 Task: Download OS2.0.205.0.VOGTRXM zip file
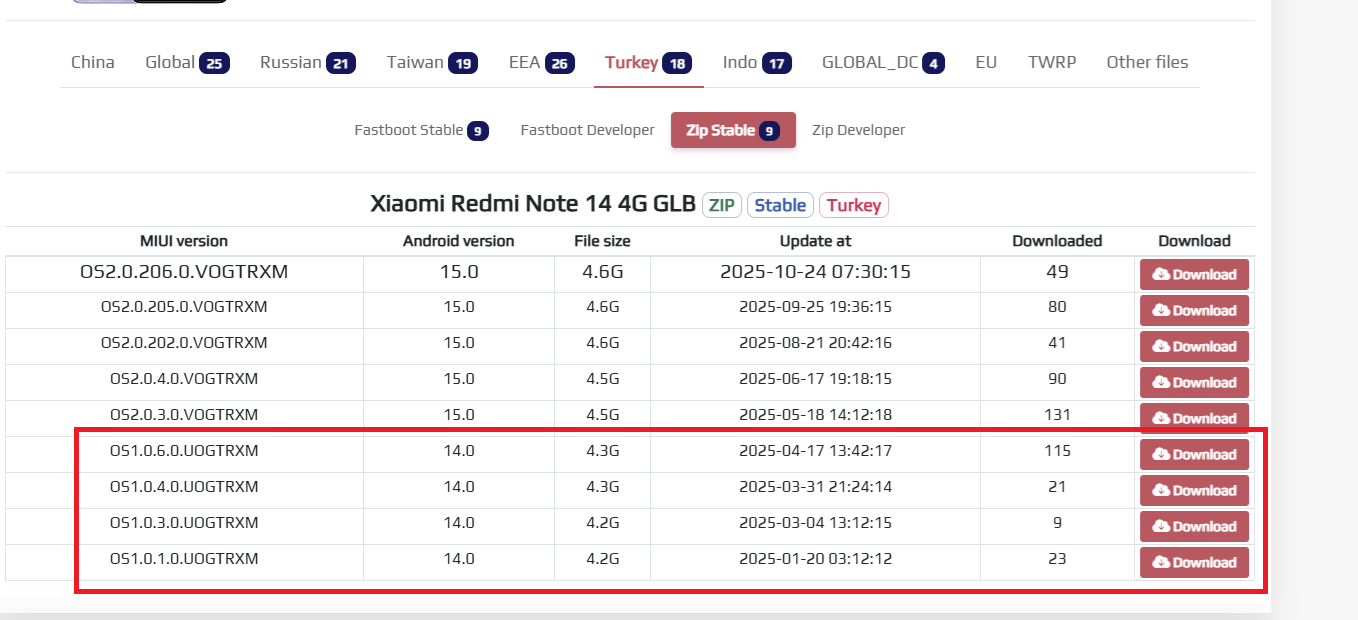pyautogui.click(x=1194, y=311)
